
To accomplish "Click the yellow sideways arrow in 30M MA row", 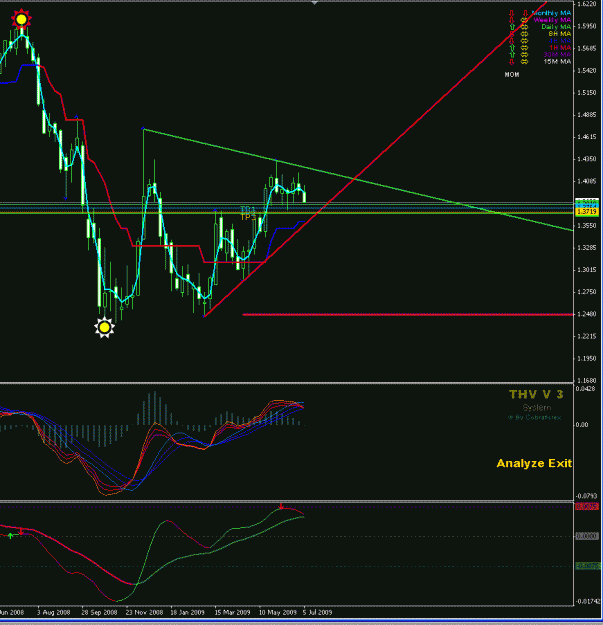I will tap(524, 55).
